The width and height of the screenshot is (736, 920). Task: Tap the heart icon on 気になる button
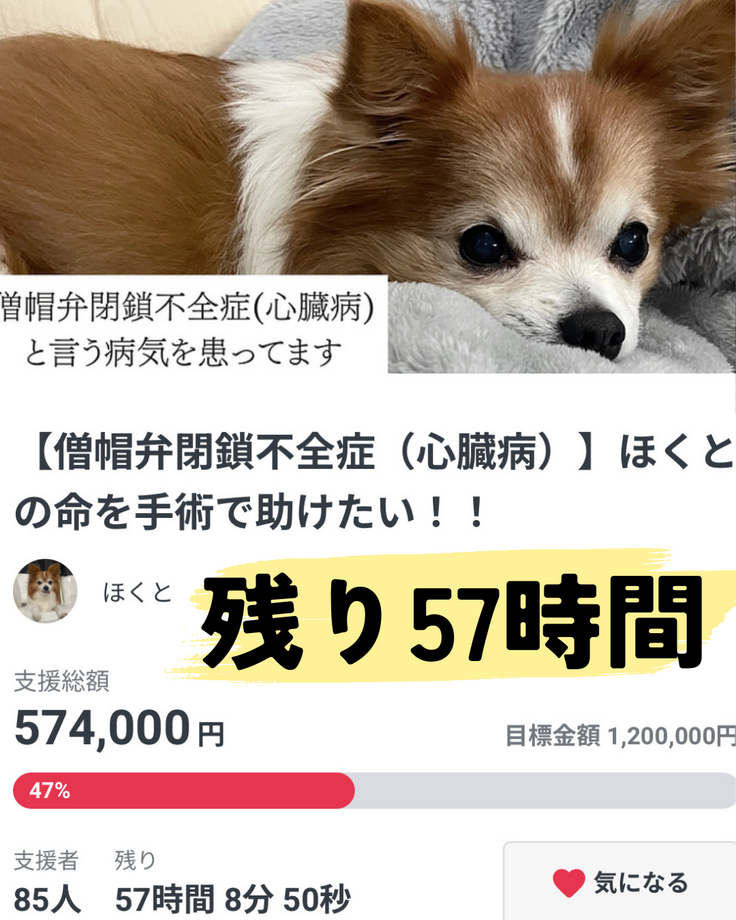tap(569, 883)
